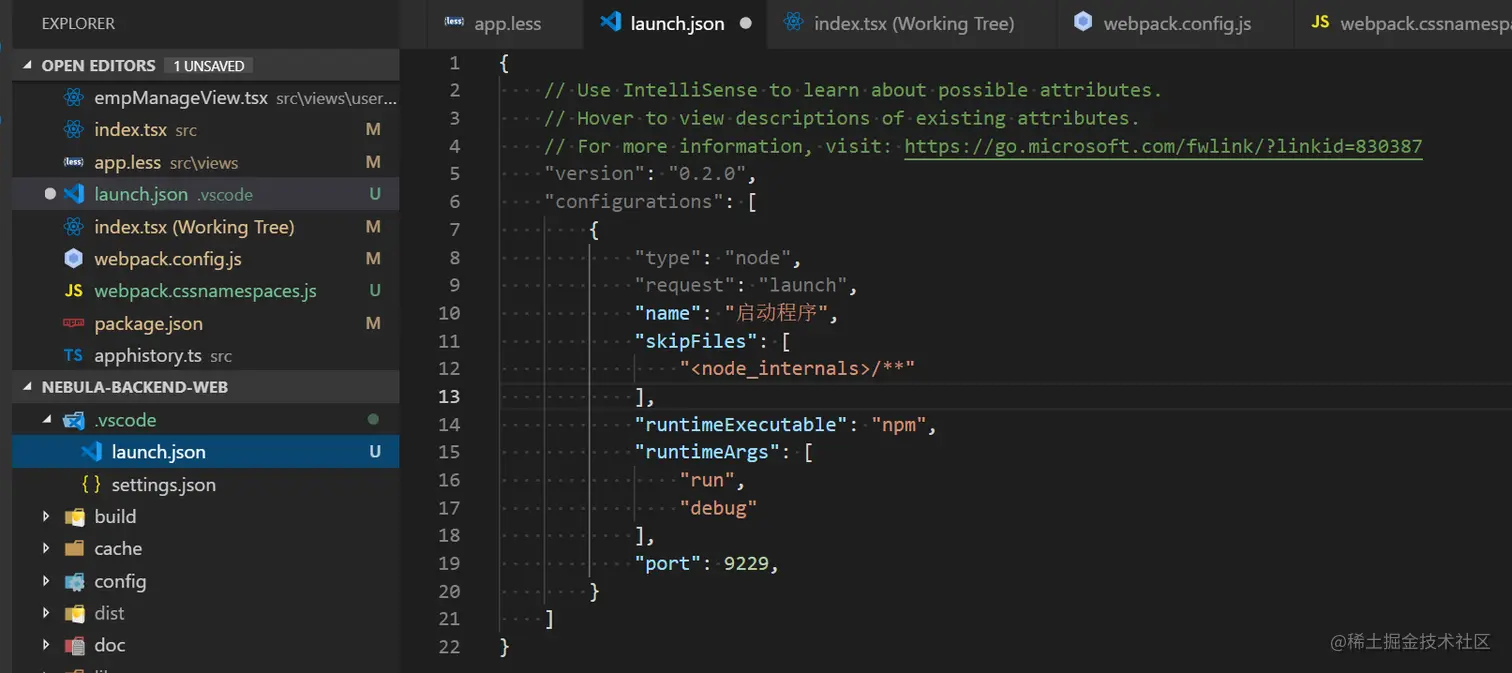Viewport: 1512px width, 673px height.
Task: Click the doc folder icon
Action: point(74,645)
